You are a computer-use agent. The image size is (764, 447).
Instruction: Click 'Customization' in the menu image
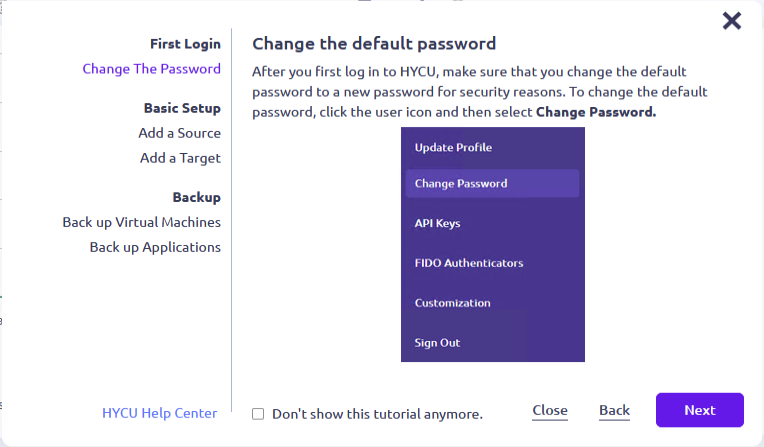452,303
